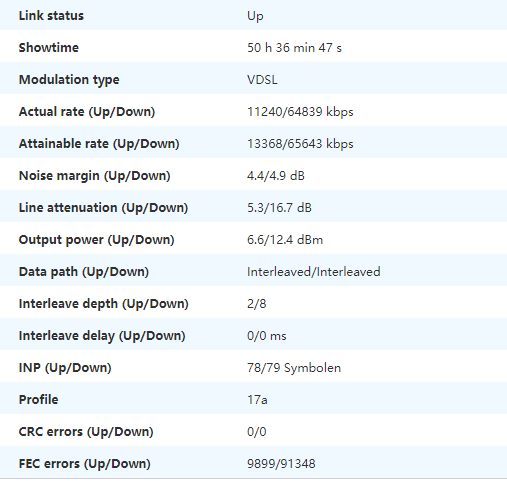Select the Modulation type label
The width and height of the screenshot is (507, 483).
[x=69, y=80]
